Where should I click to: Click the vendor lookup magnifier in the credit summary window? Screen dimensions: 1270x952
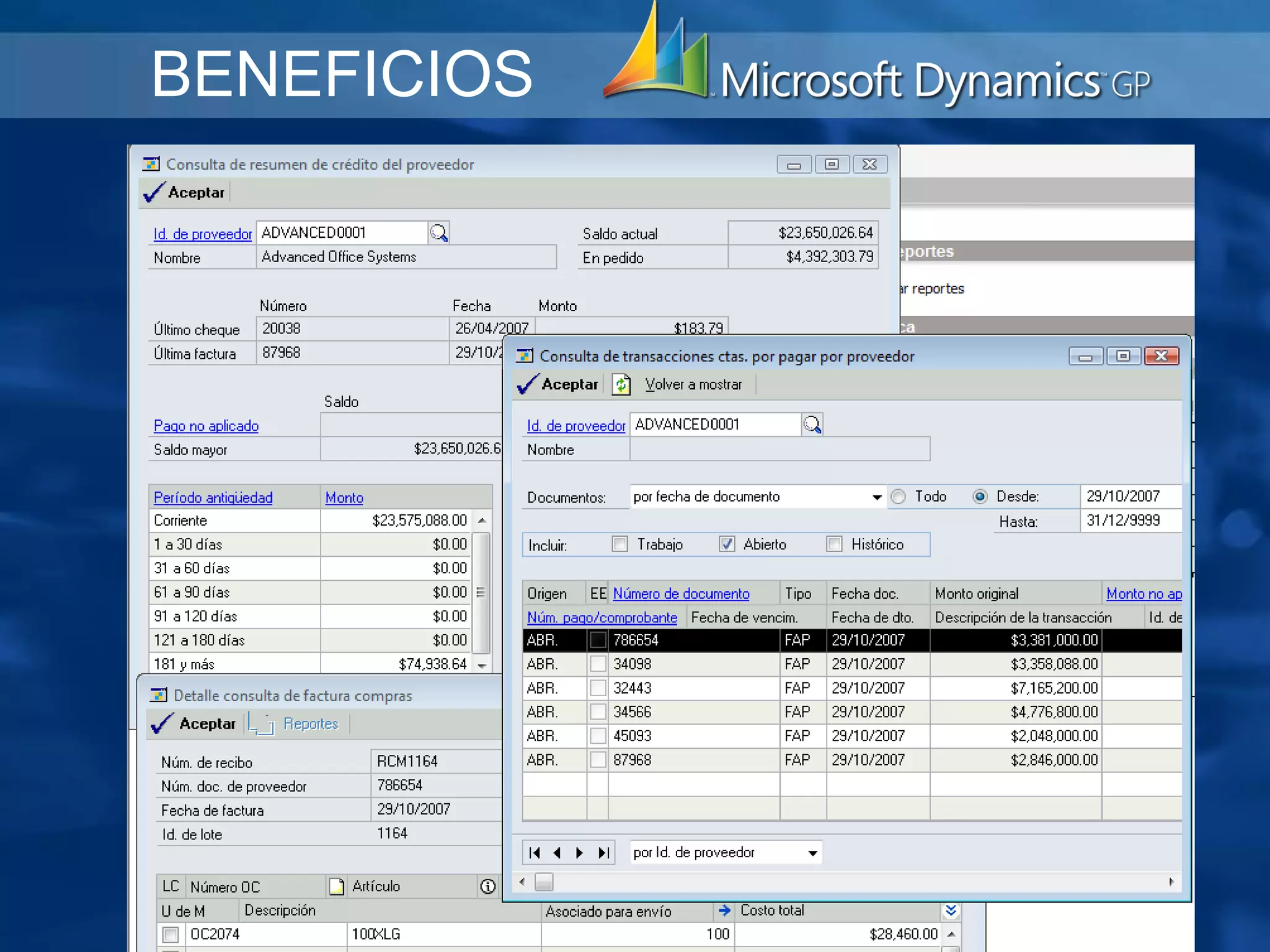click(x=439, y=233)
